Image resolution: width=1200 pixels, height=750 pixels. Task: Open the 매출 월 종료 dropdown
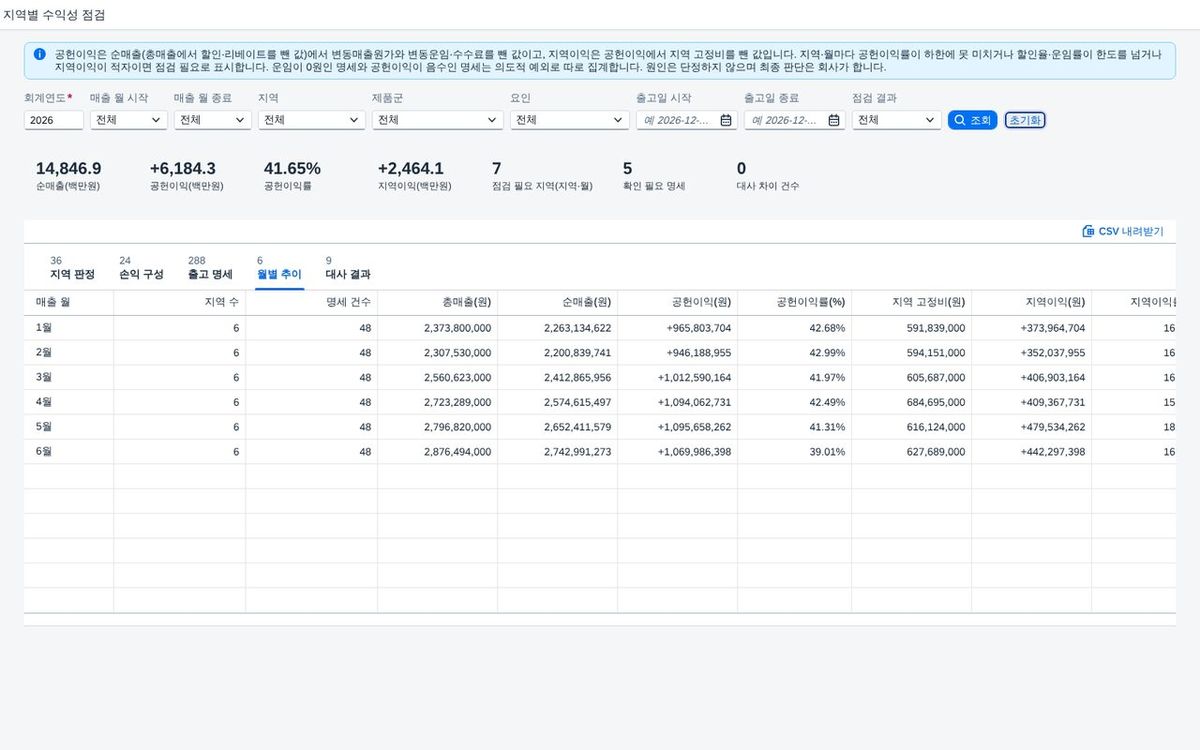point(212,120)
